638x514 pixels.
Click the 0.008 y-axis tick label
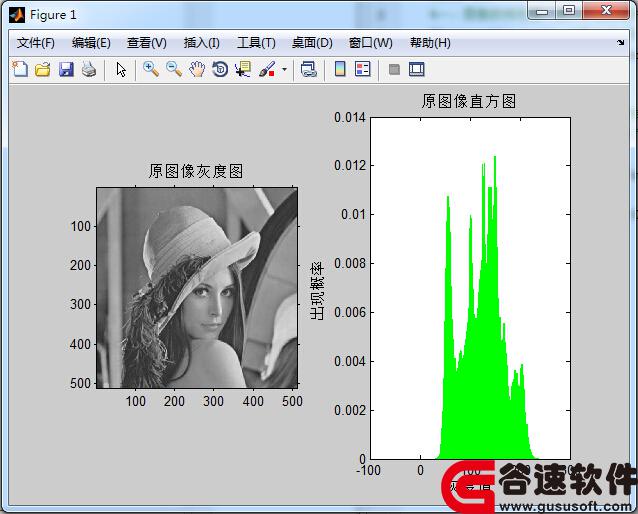pyautogui.click(x=350, y=263)
